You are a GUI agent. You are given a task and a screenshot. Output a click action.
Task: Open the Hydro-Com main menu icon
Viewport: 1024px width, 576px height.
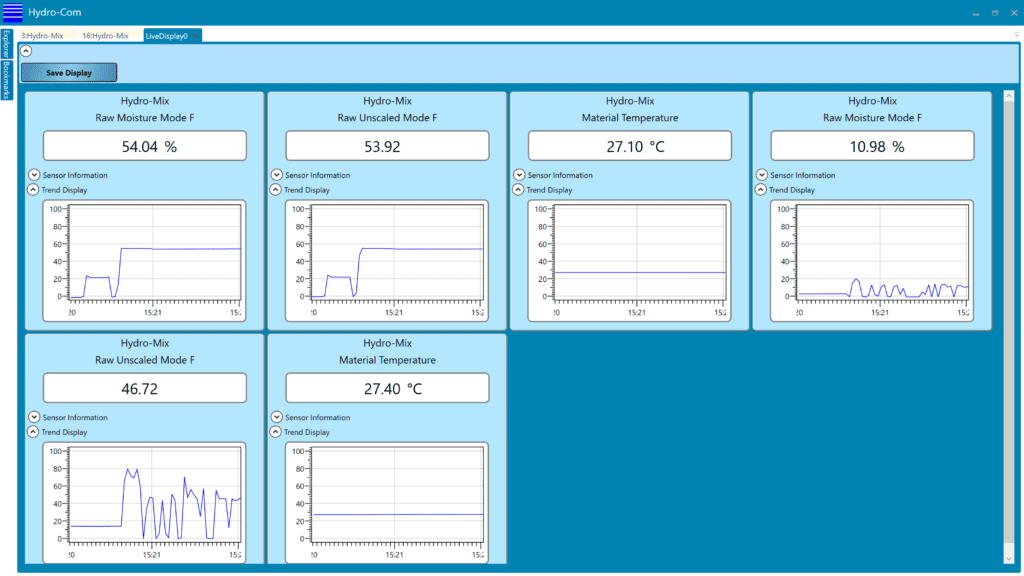pyautogui.click(x=12, y=12)
